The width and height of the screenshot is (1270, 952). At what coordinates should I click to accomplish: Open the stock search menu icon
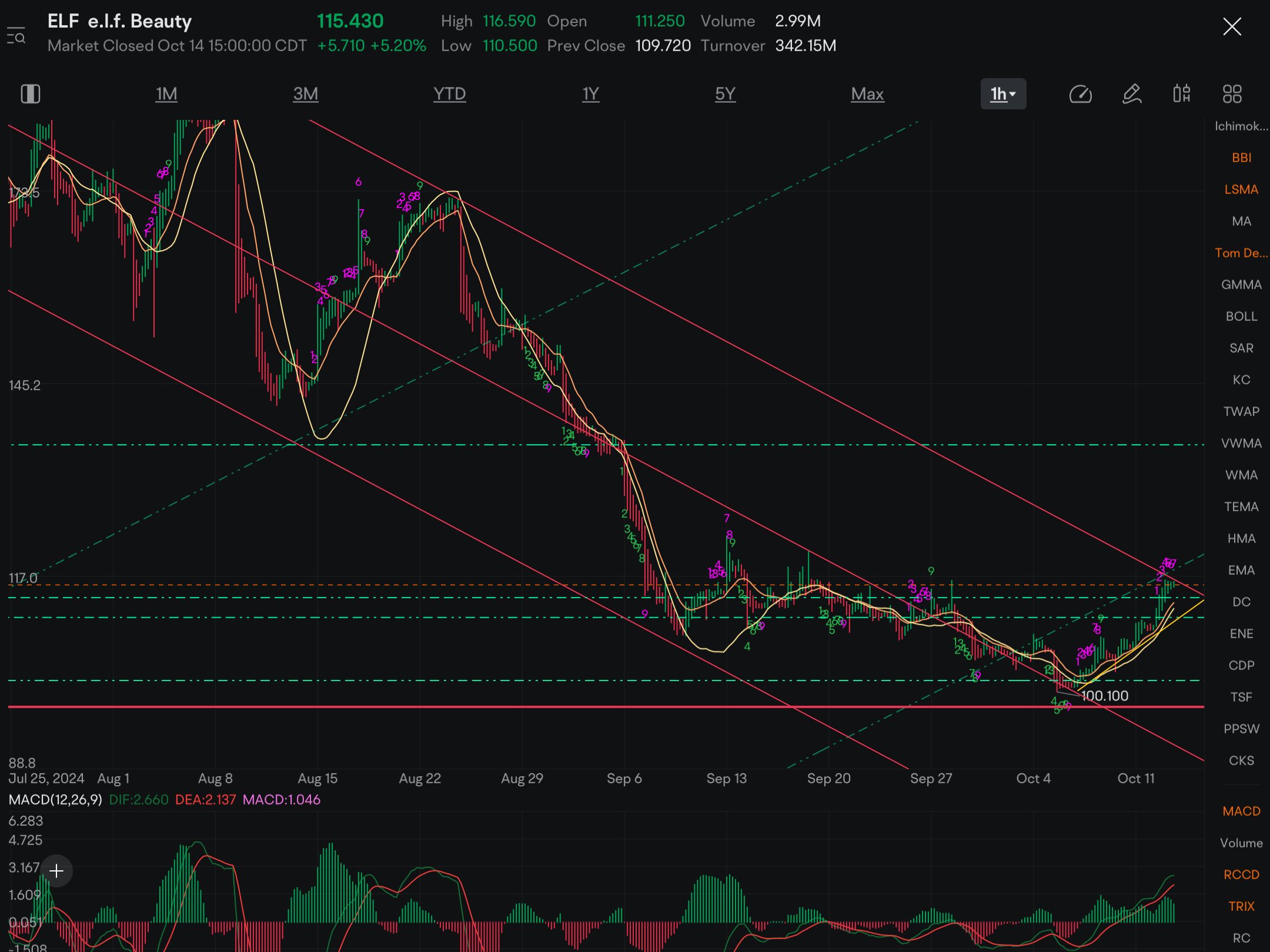[x=16, y=35]
